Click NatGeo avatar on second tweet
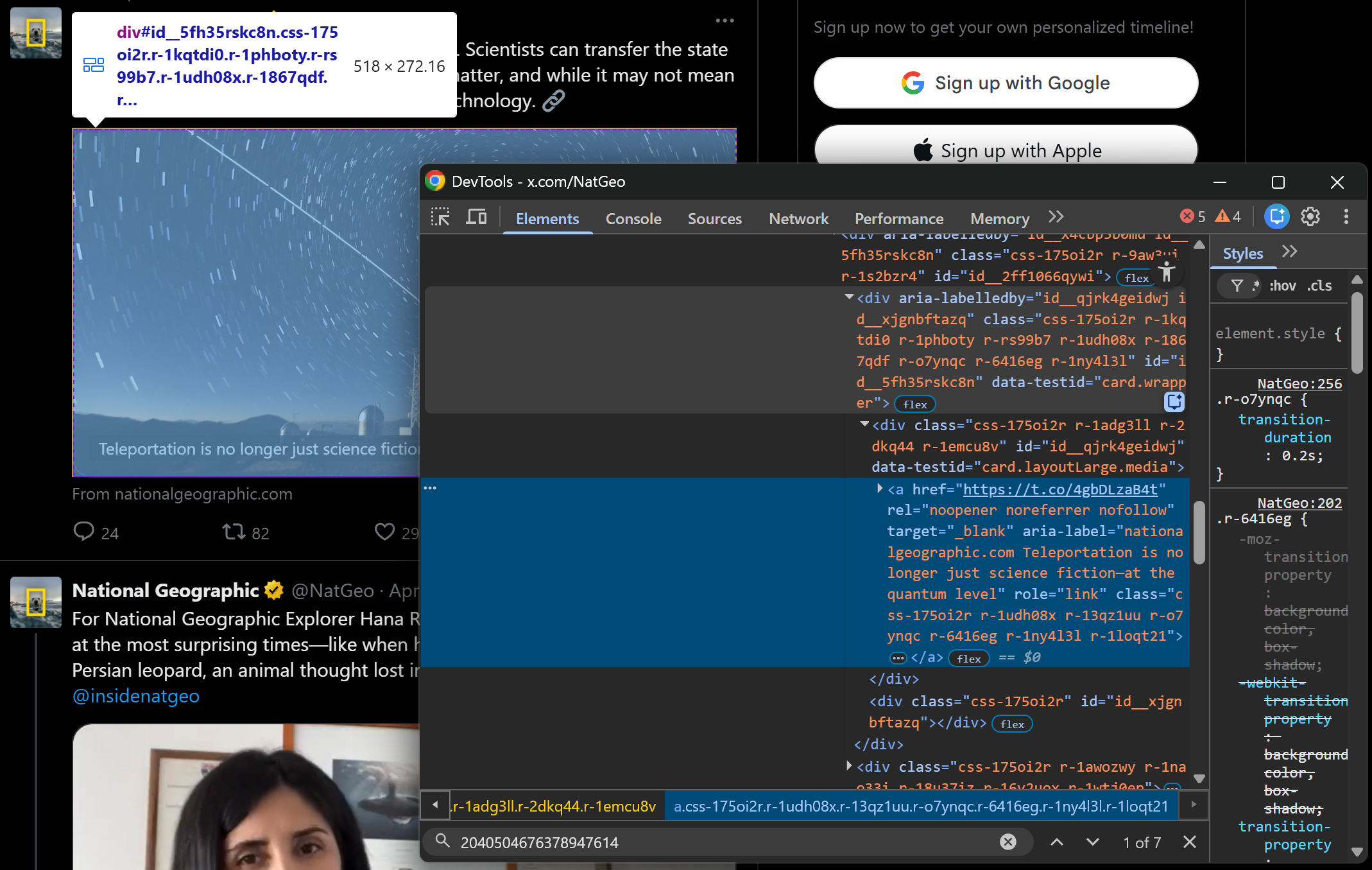The width and height of the screenshot is (1372, 870). pos(36,602)
